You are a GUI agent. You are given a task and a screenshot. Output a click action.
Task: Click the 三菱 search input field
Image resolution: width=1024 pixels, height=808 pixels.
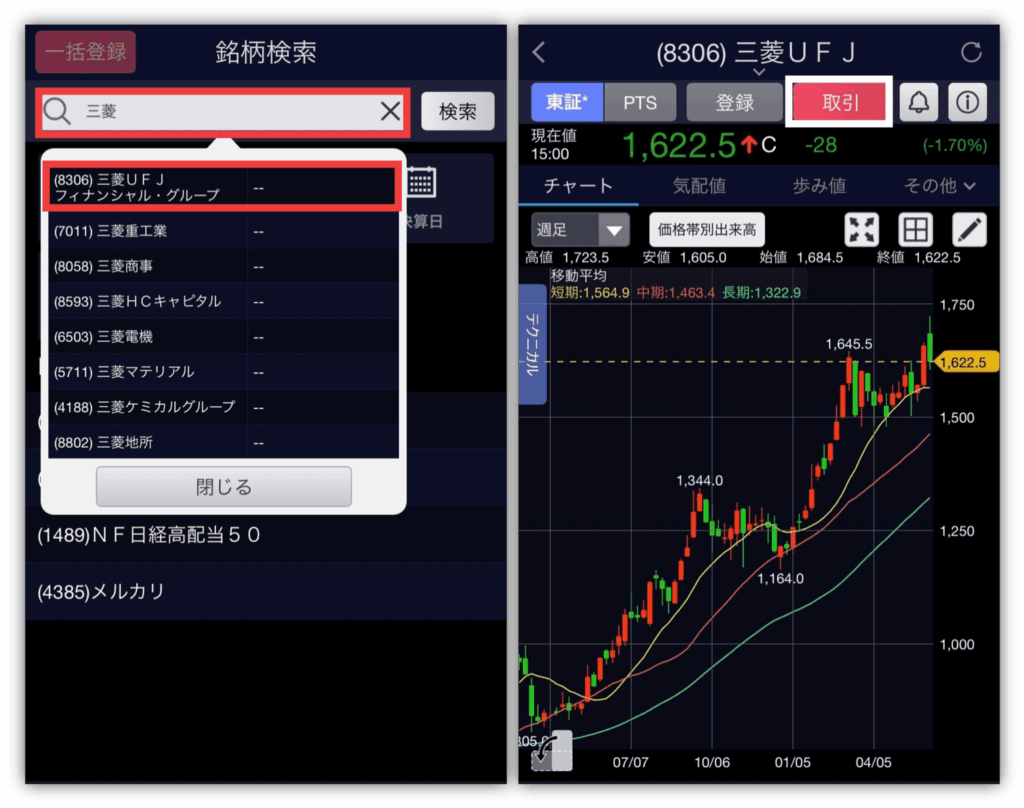click(x=220, y=112)
